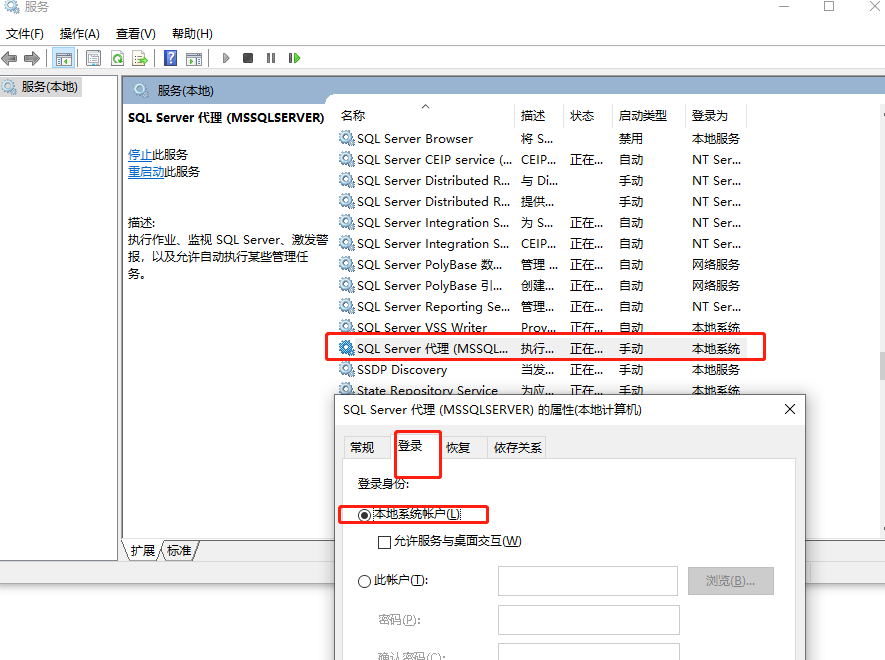The width and height of the screenshot is (885, 660).
Task: Click the gear icon of SQL Server 代理 row
Action: (346, 348)
